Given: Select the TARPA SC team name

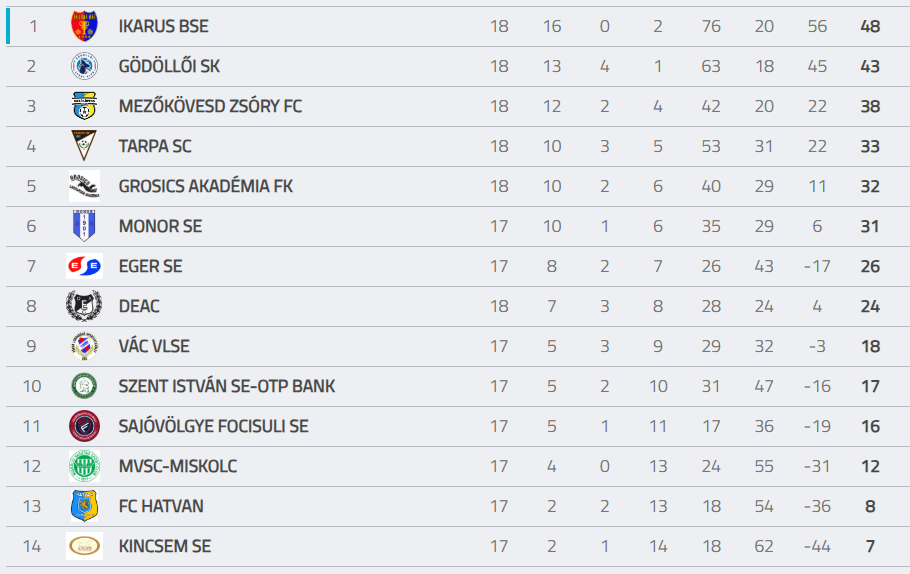Looking at the screenshot, I should click(155, 146).
